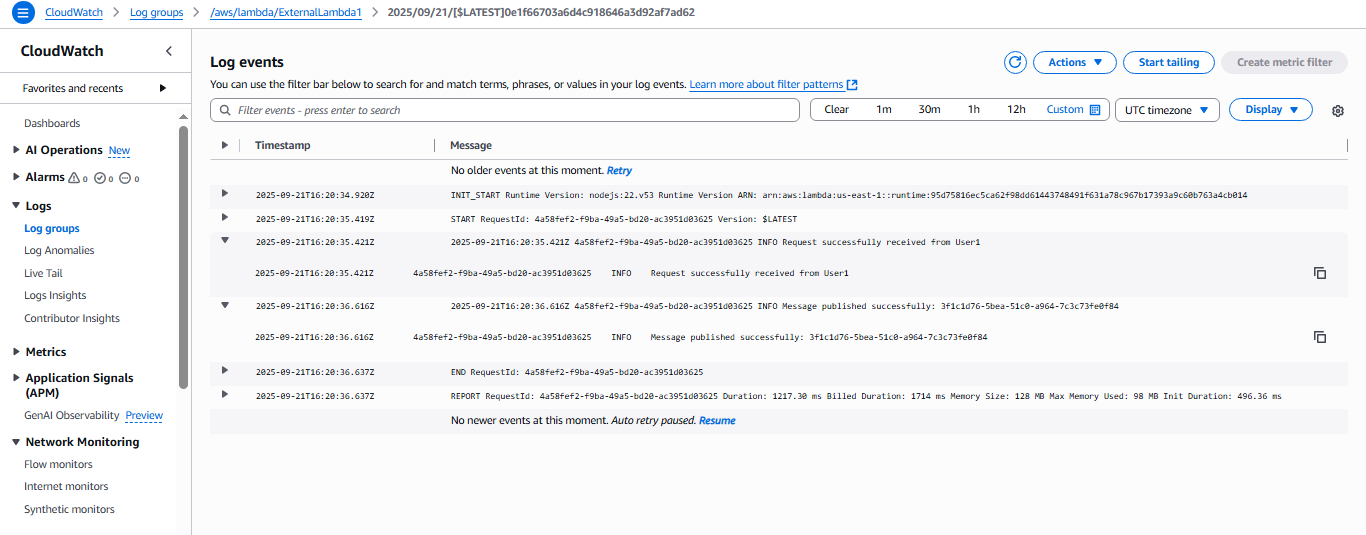Copy the 'Request successfully received from User1' event
The width and height of the screenshot is (1366, 535).
[x=1320, y=273]
